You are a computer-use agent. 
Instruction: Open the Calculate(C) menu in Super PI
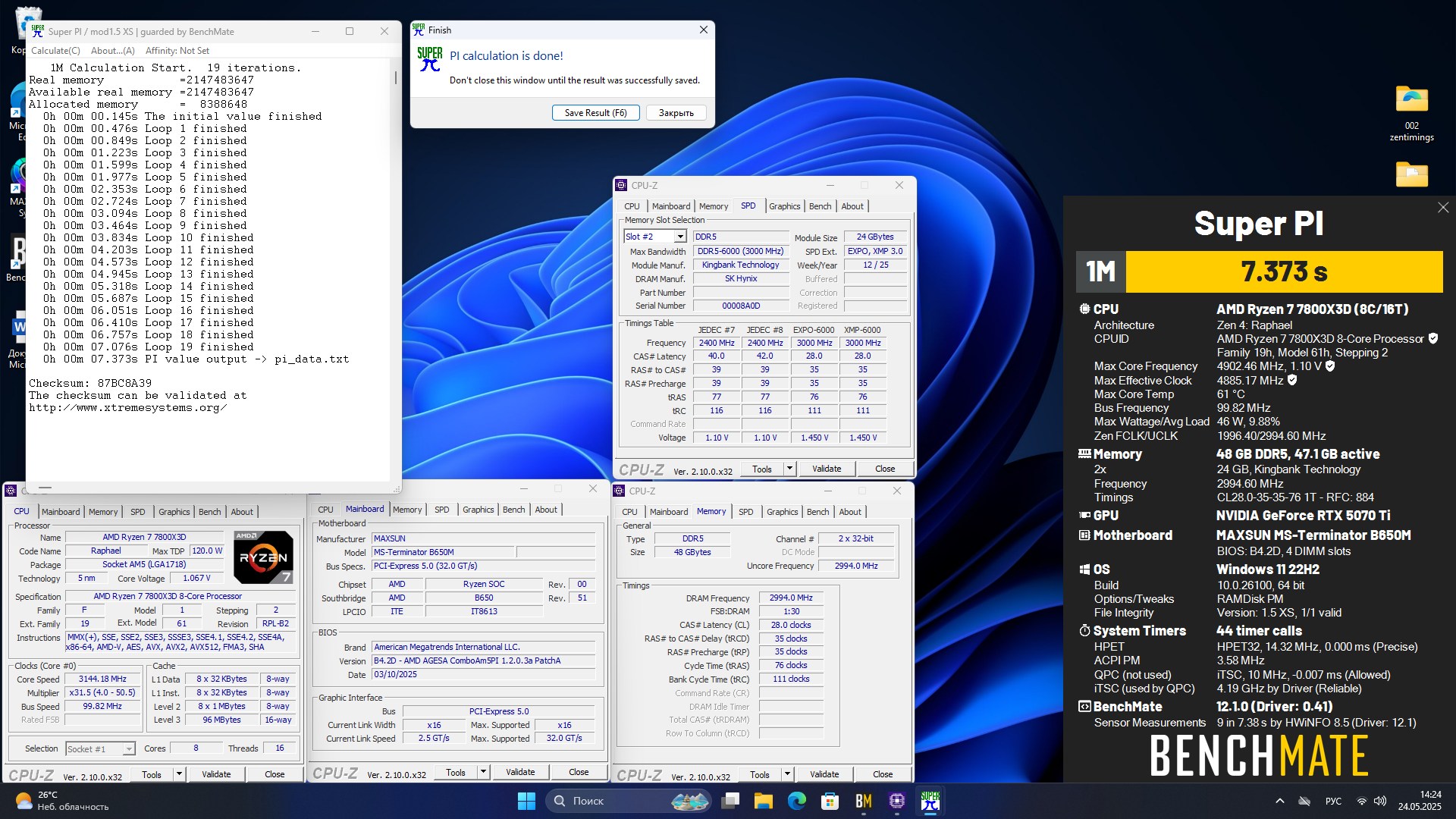pyautogui.click(x=55, y=51)
